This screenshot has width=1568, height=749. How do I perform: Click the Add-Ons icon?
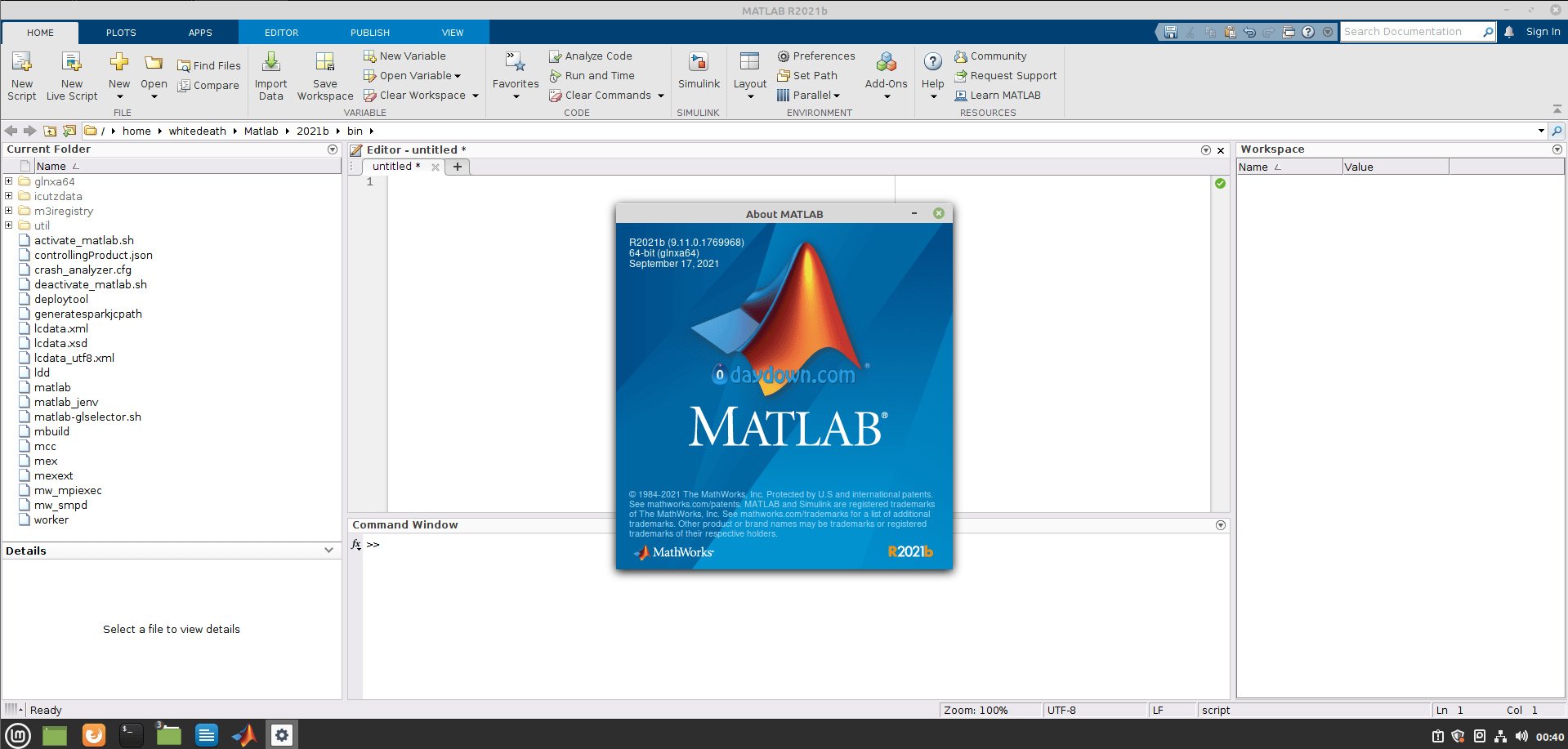pos(887,62)
